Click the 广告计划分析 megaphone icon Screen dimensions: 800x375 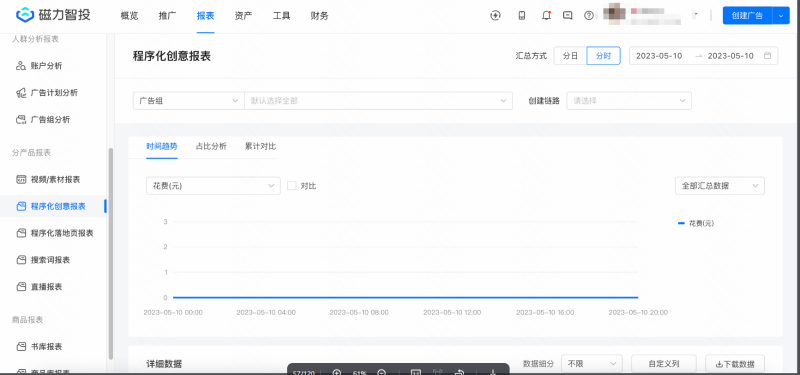click(x=21, y=93)
